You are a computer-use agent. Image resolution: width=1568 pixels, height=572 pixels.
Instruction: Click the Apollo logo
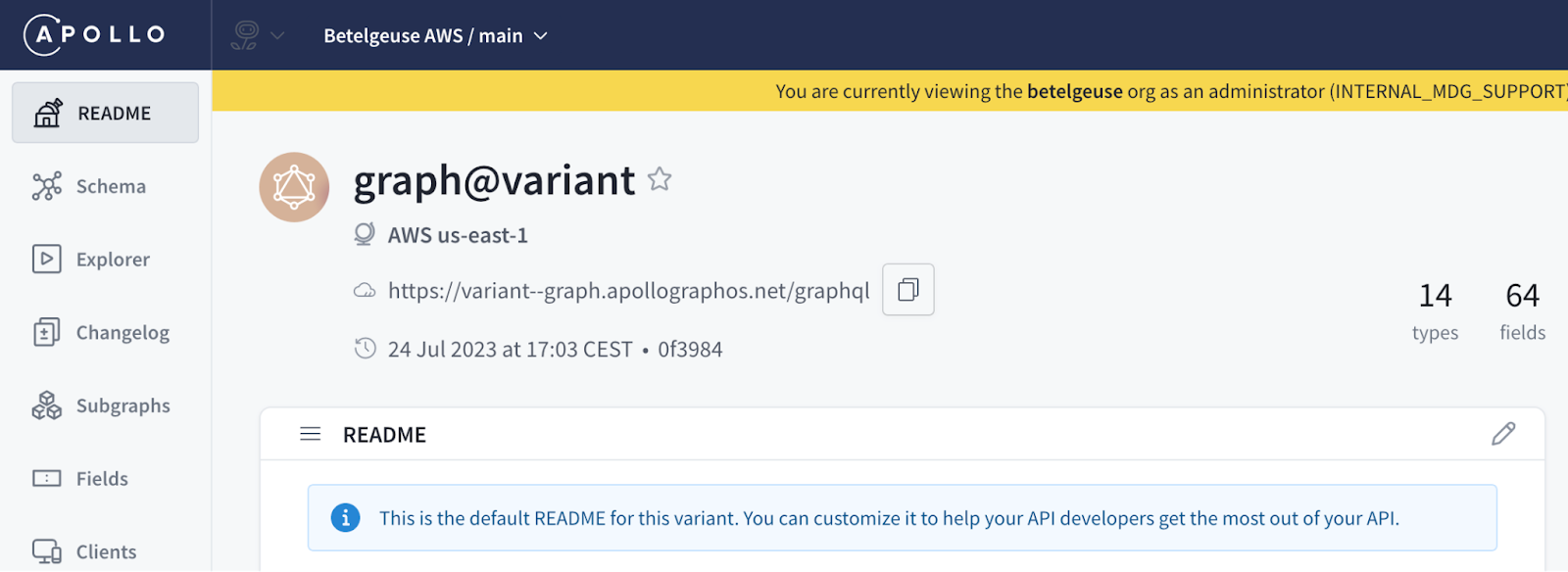pyautogui.click(x=95, y=35)
